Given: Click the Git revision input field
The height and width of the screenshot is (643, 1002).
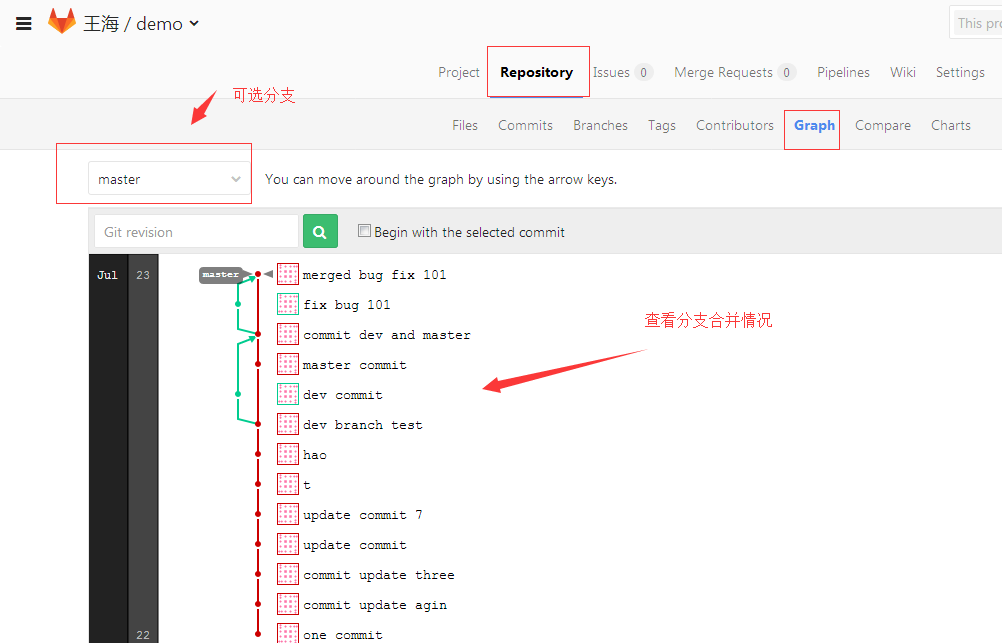Looking at the screenshot, I should [196, 232].
